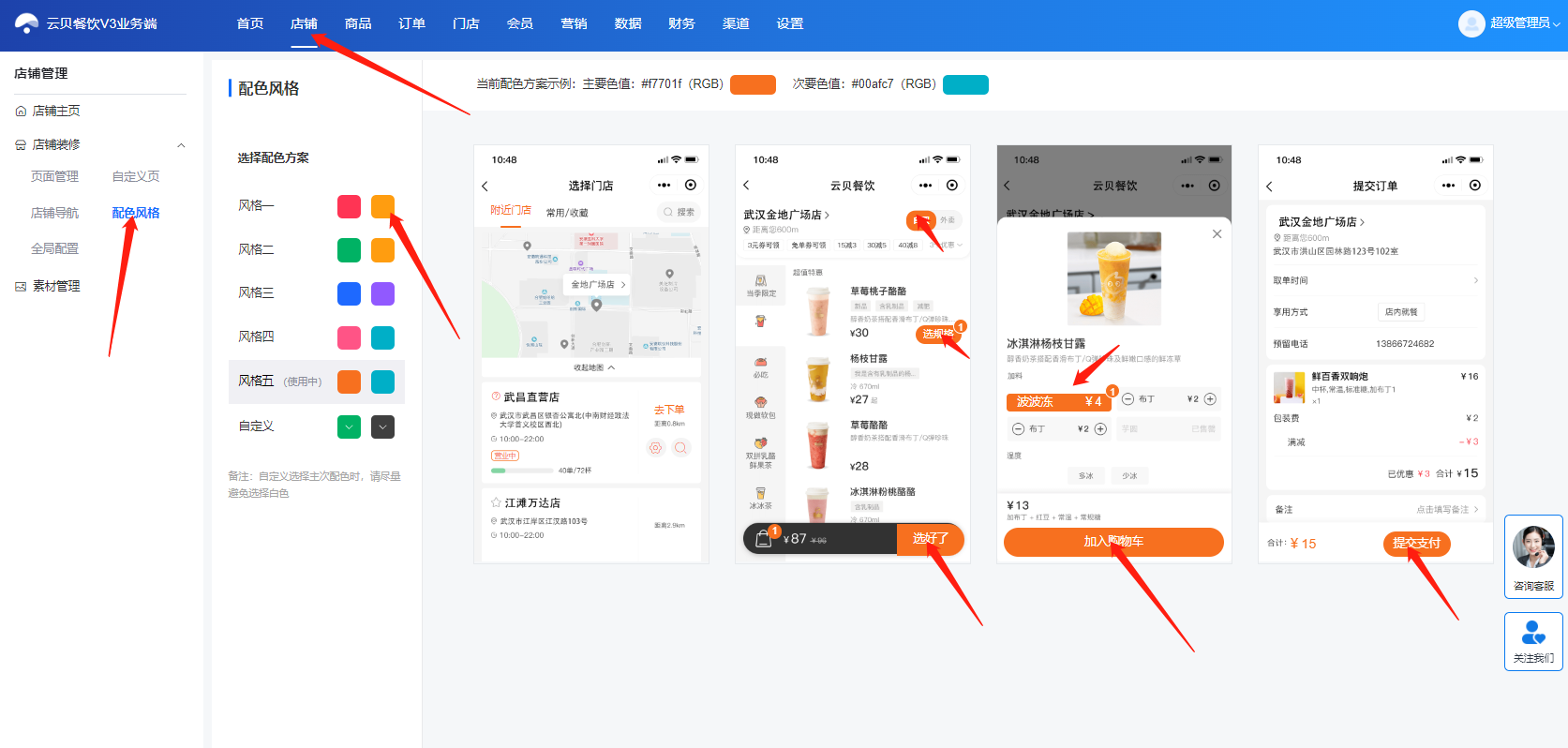1568x748 pixels.
Task: Switch to the 商品 top menu
Action: click(358, 23)
